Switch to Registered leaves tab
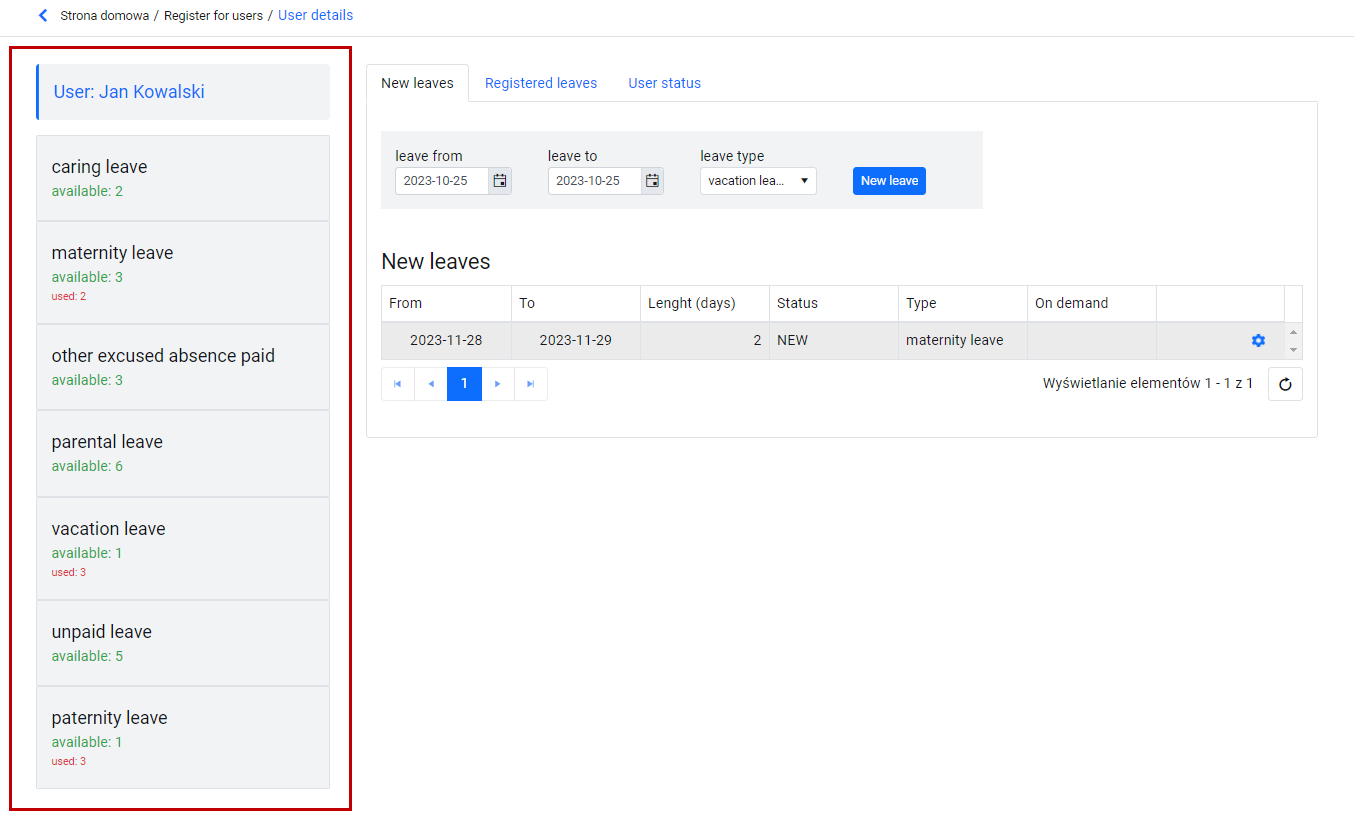The height and width of the screenshot is (823, 1354). (541, 83)
